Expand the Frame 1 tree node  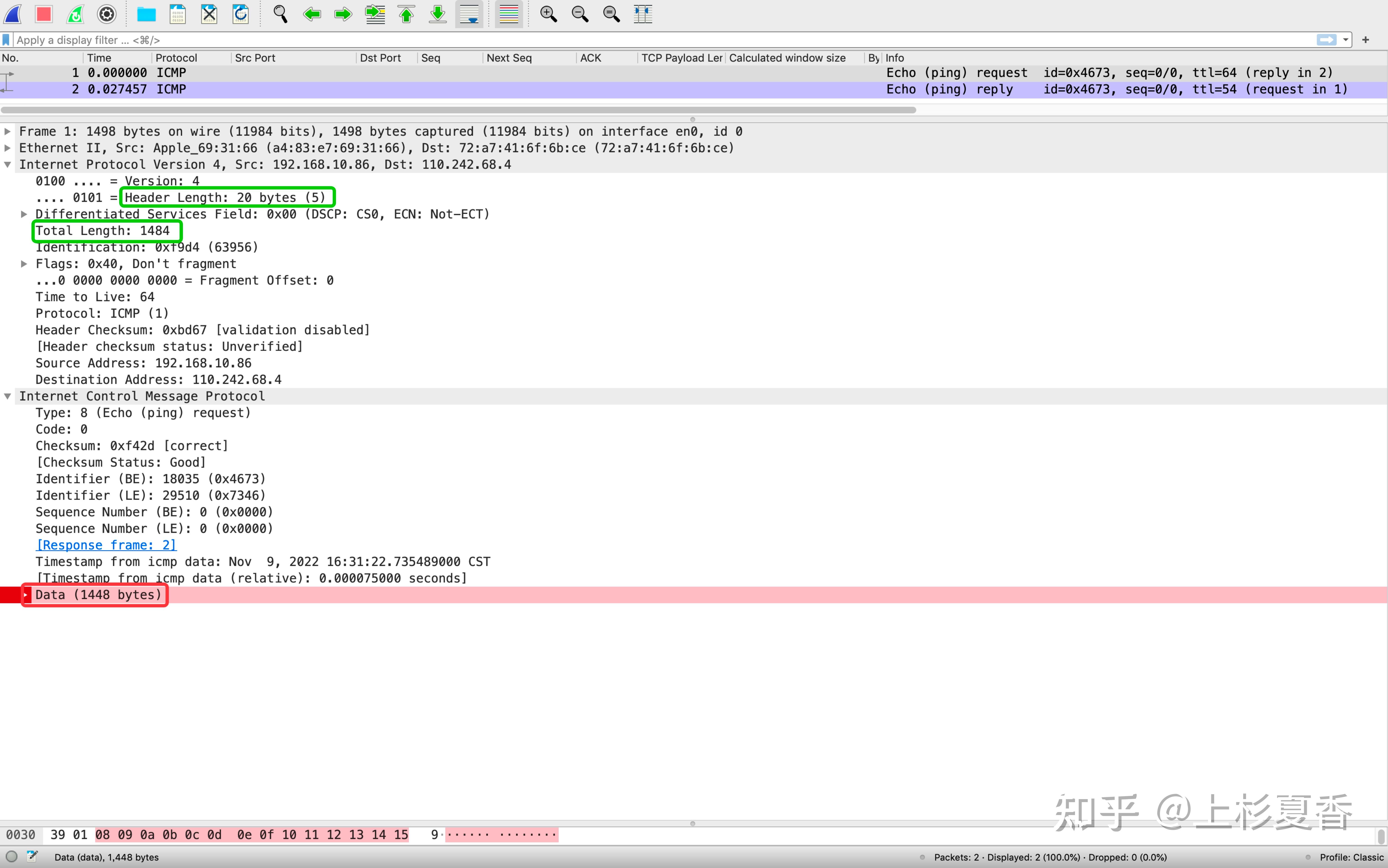tap(7, 132)
